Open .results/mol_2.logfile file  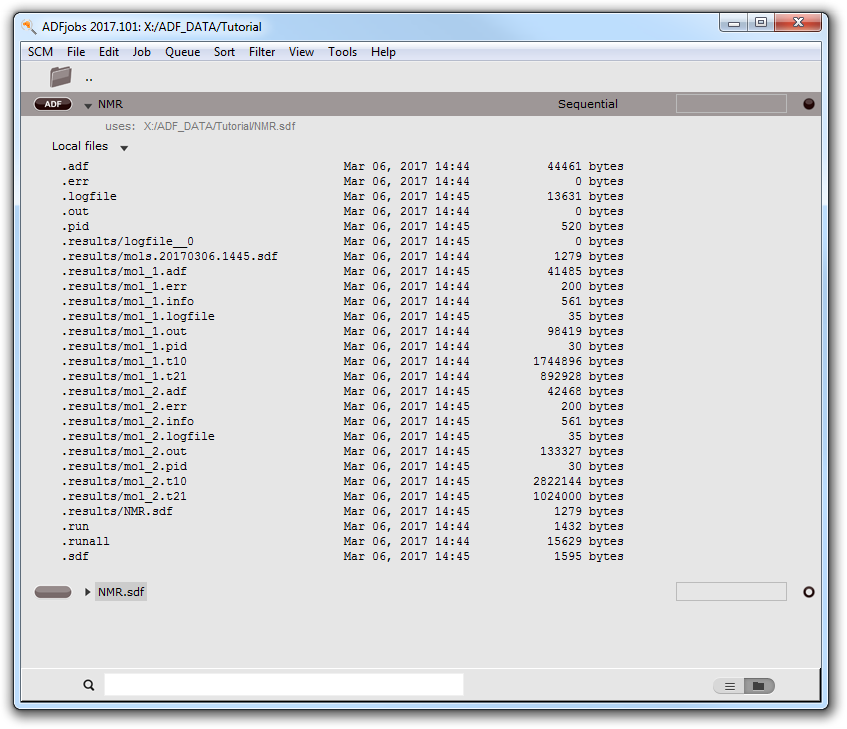tap(138, 436)
